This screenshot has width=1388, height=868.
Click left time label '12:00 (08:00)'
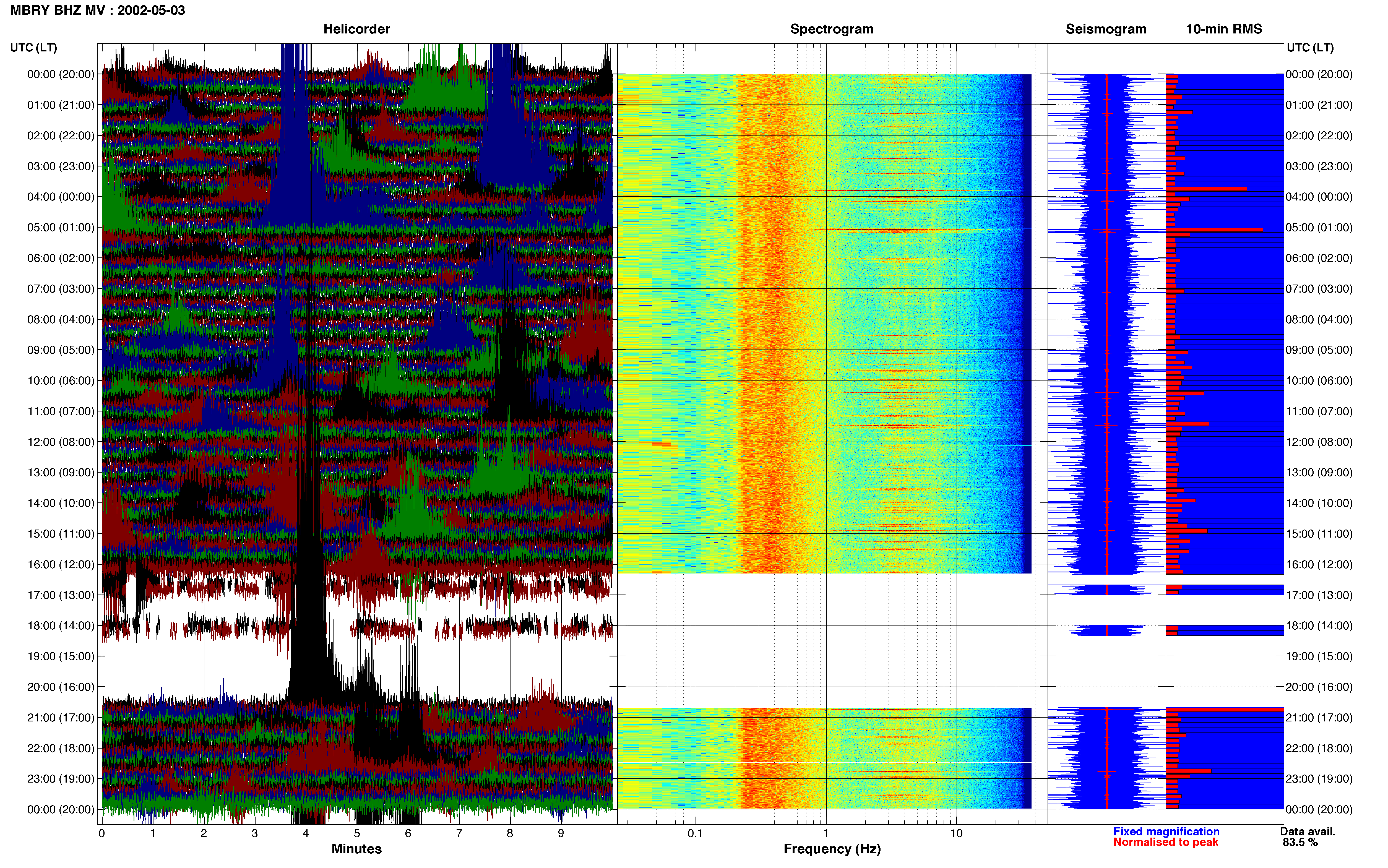point(61,442)
